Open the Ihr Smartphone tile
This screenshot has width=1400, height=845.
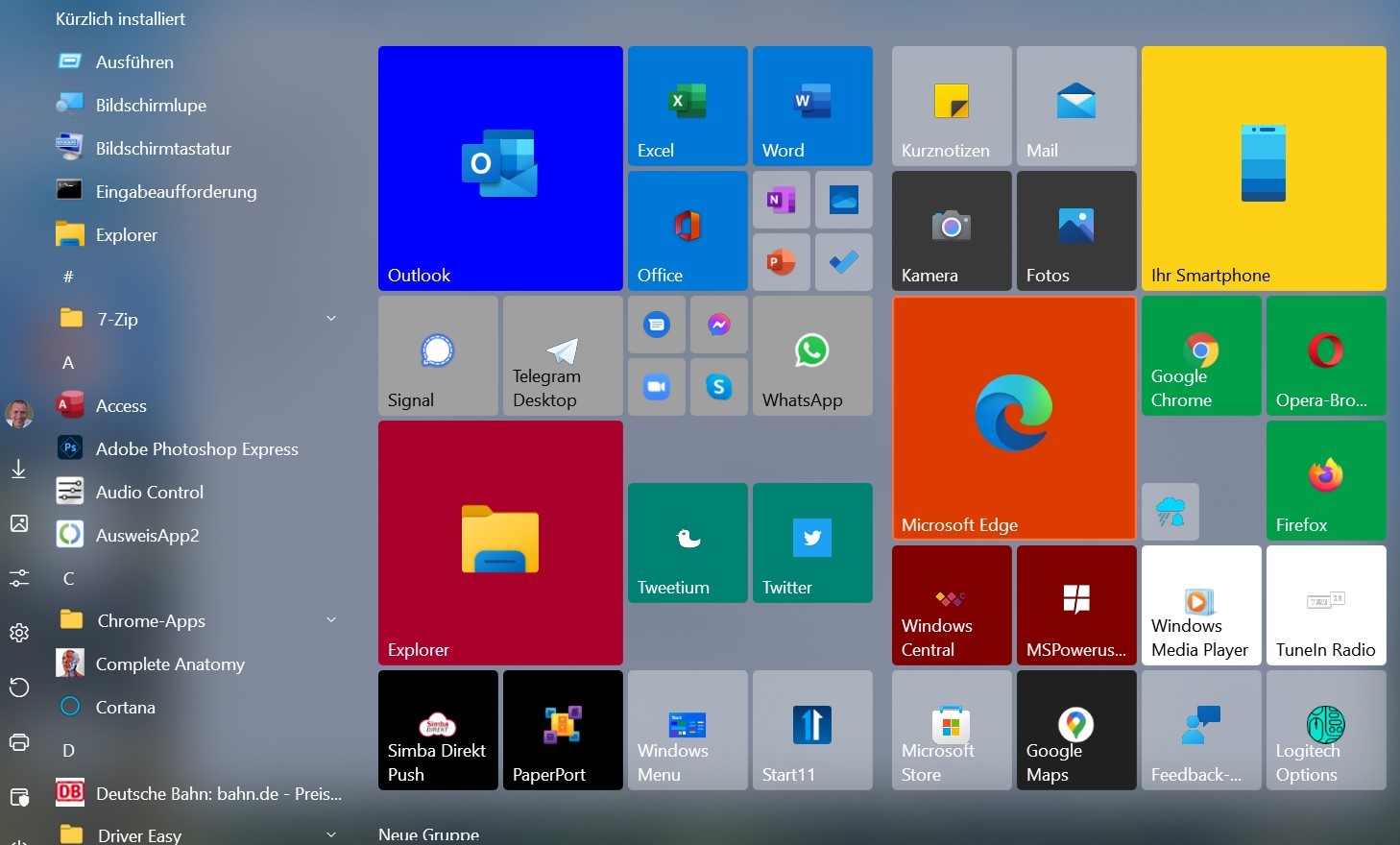pos(1264,168)
